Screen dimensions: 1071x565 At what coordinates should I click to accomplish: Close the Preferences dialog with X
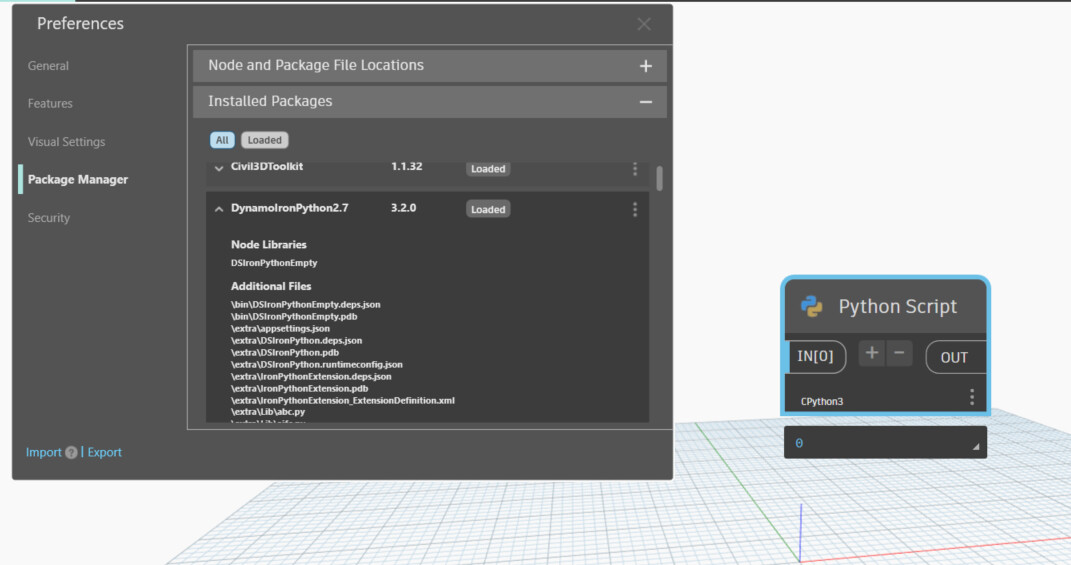pos(644,25)
